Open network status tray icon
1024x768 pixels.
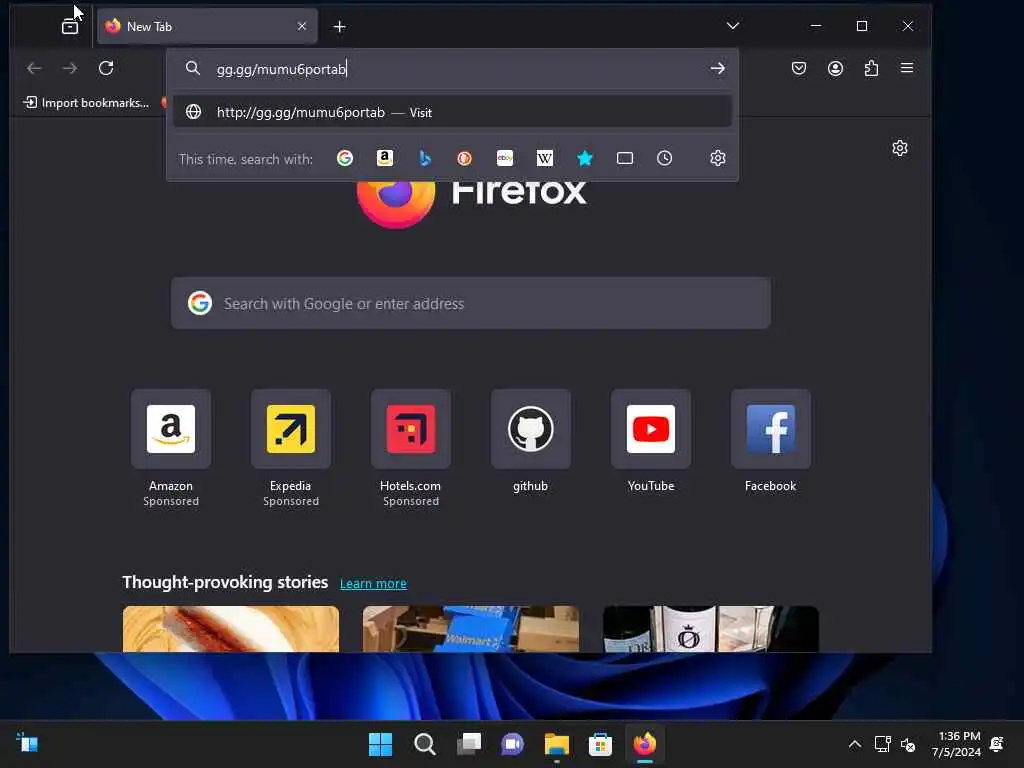coord(882,744)
